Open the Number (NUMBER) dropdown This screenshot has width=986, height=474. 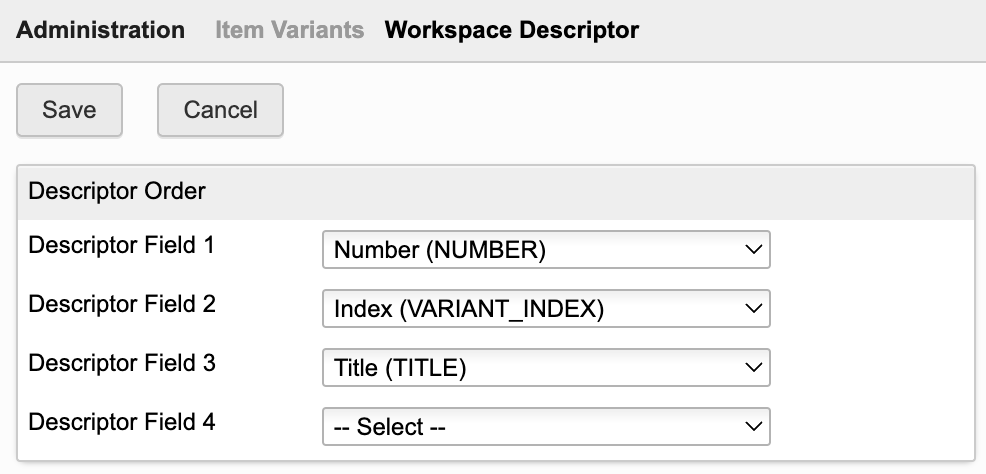point(545,251)
